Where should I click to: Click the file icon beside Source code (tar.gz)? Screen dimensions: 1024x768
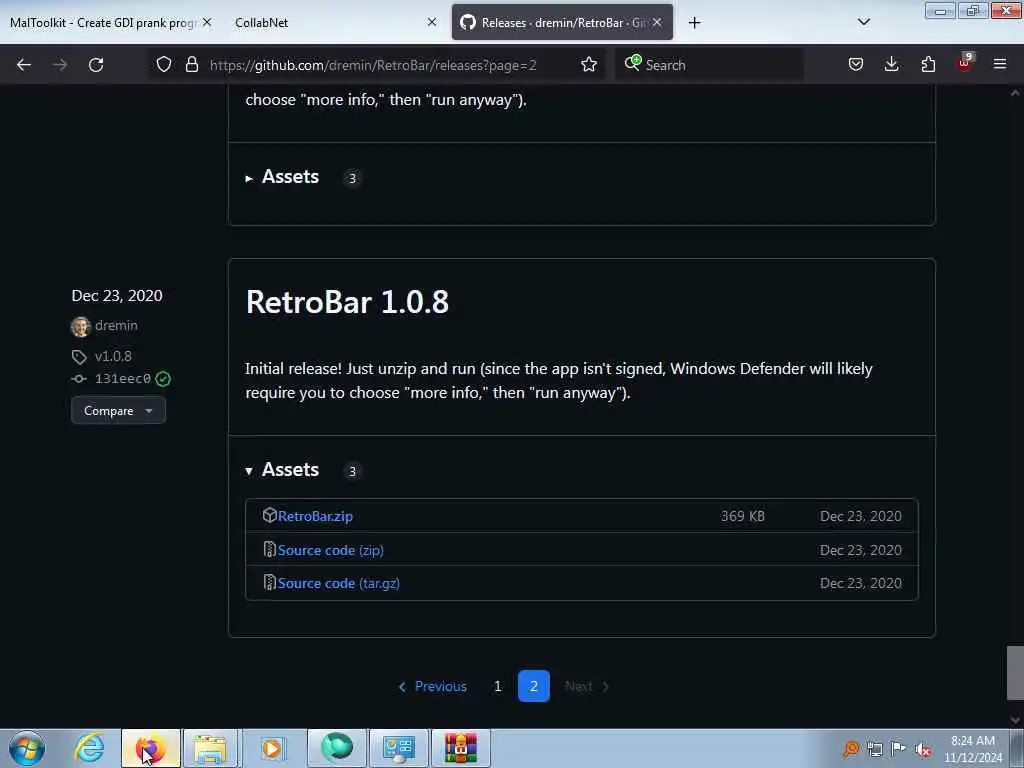[x=269, y=583]
